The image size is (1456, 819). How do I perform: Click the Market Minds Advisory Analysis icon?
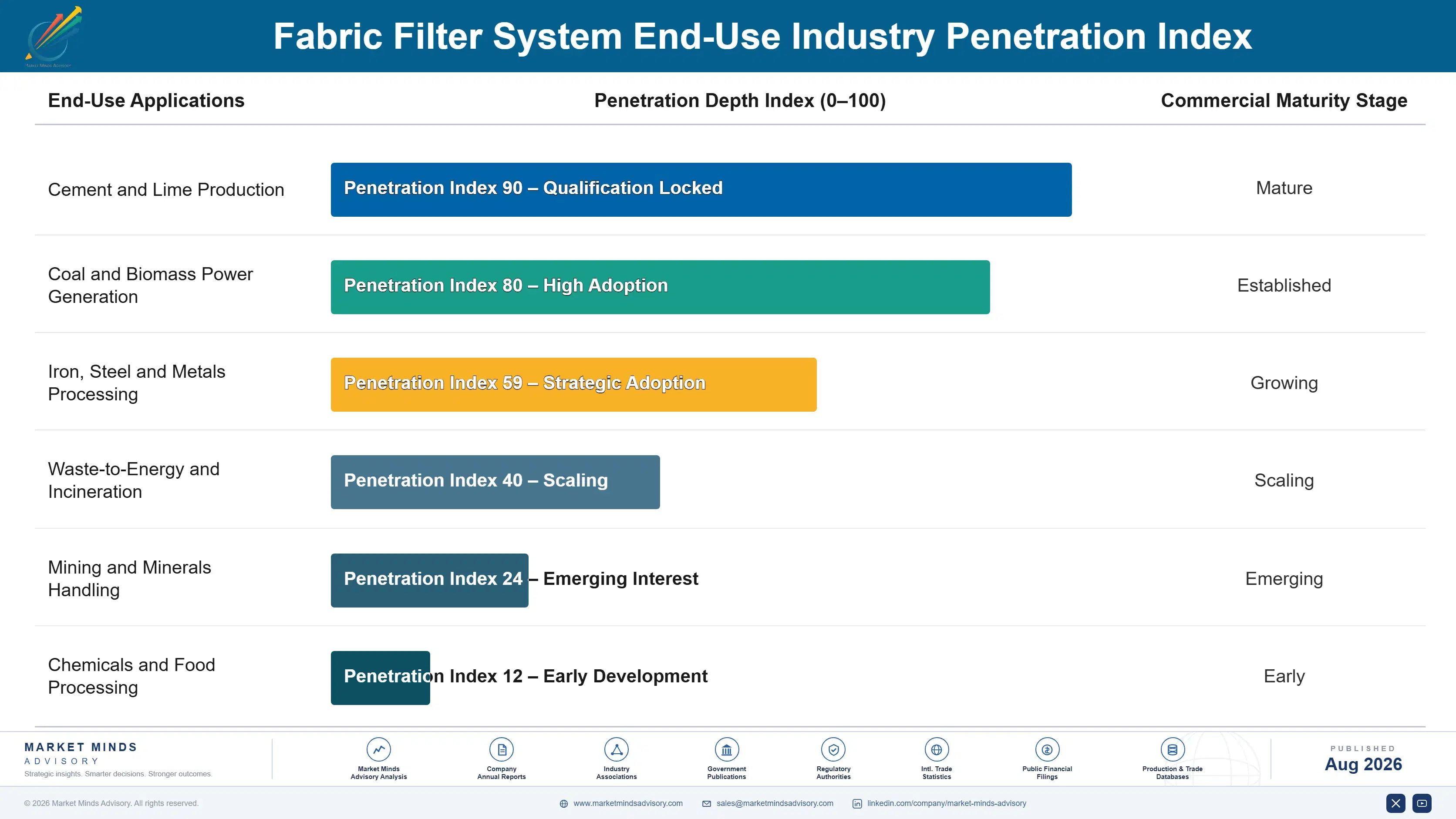tap(378, 749)
